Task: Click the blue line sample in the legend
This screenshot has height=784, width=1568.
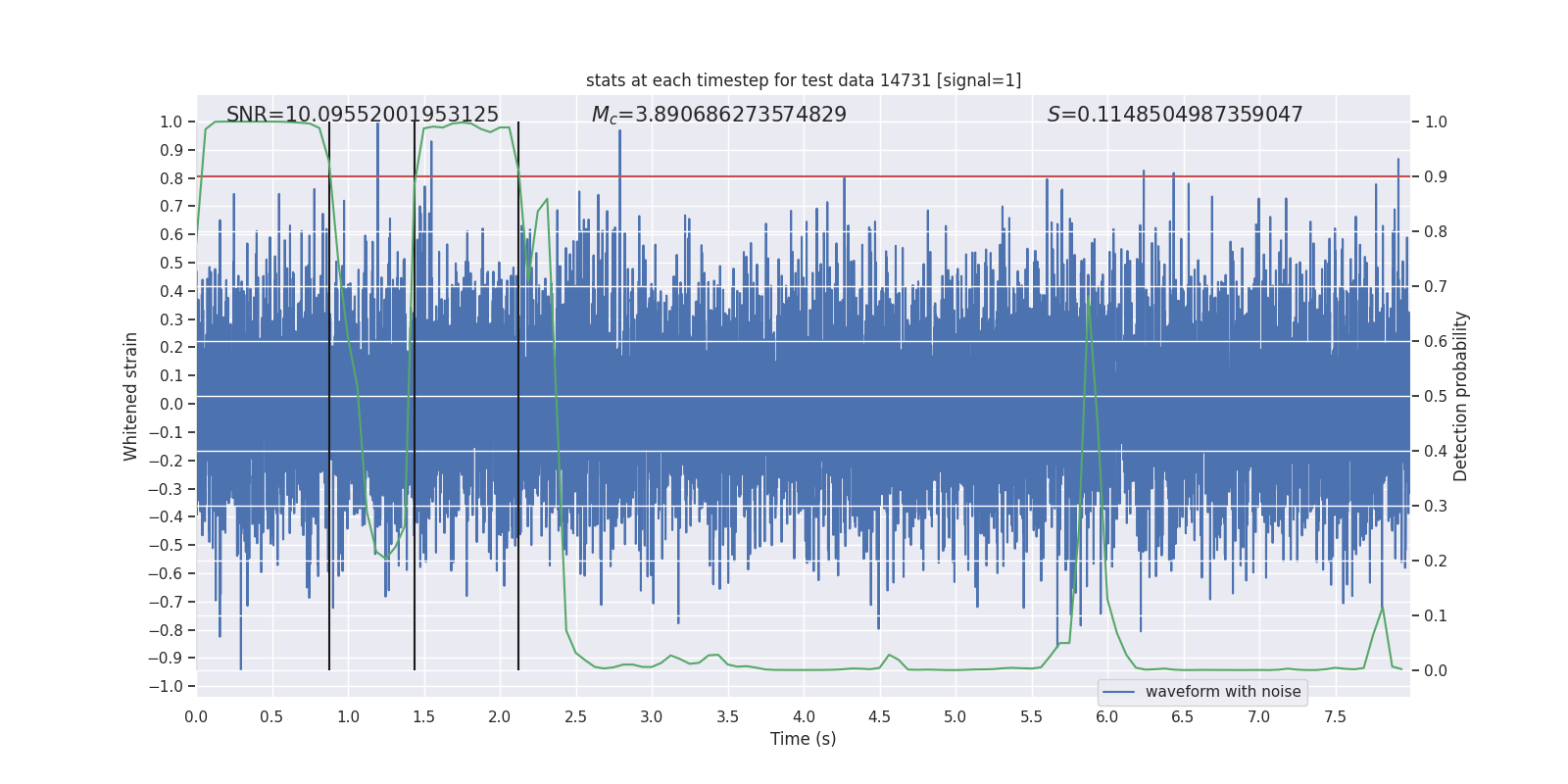Action: [1118, 692]
